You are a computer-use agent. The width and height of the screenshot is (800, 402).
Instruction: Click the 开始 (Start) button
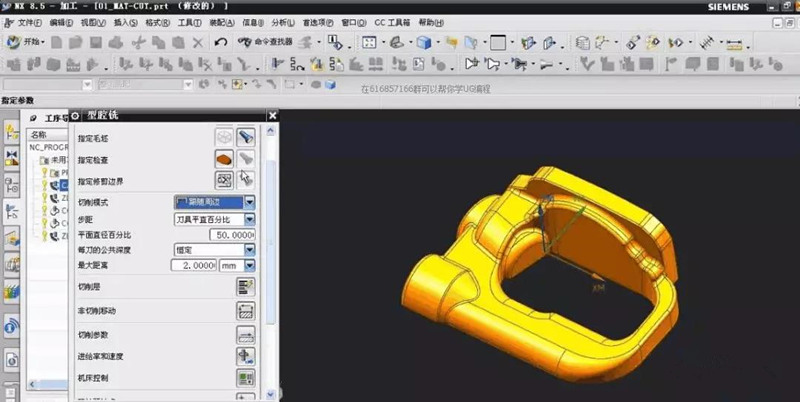26,42
